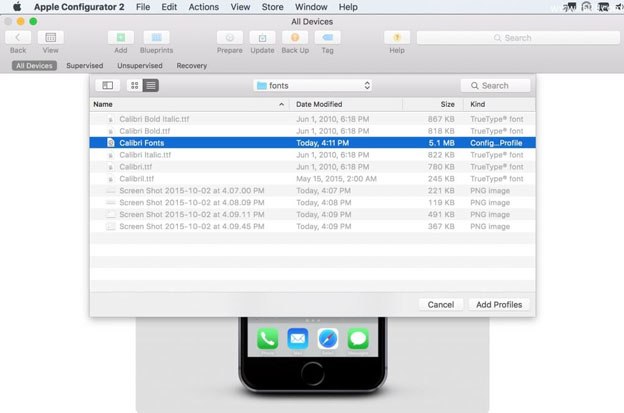Open the Actions menu

tap(204, 7)
